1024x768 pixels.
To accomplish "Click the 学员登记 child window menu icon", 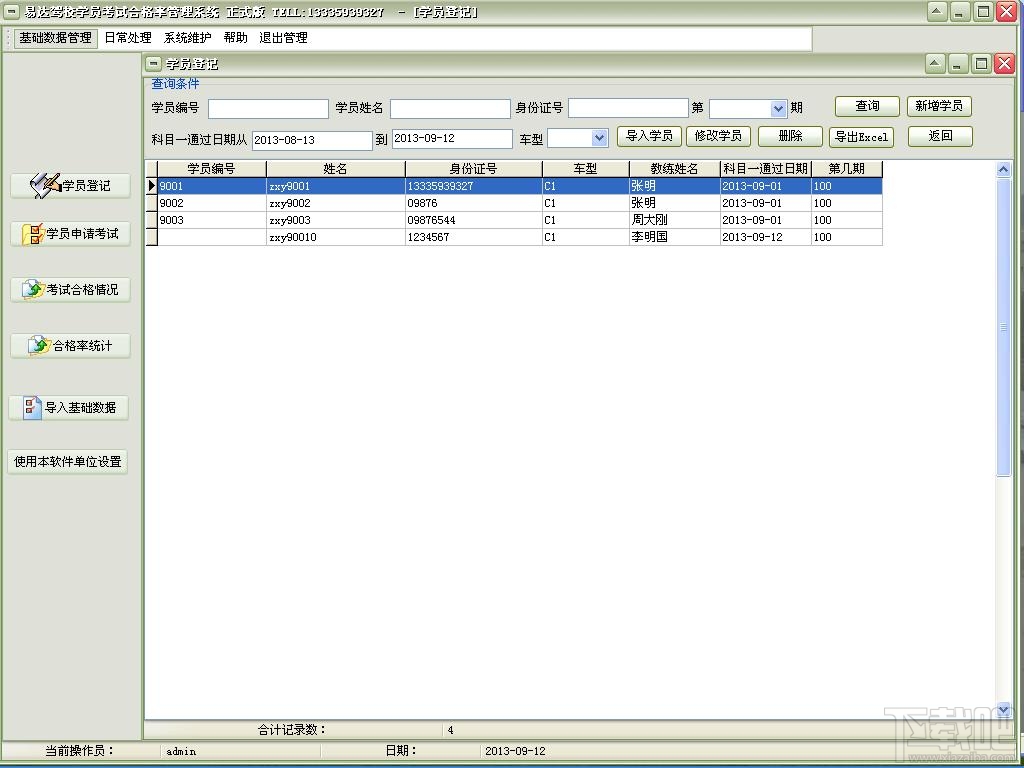I will (153, 64).
